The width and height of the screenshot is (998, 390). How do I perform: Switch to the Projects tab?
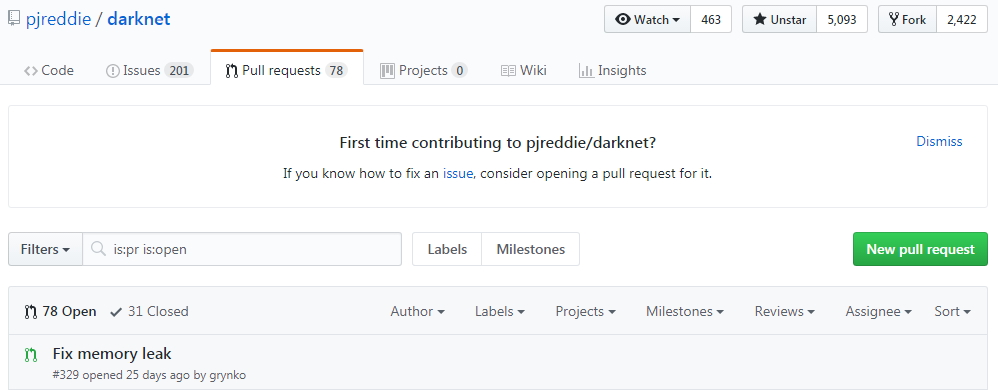[x=423, y=71]
